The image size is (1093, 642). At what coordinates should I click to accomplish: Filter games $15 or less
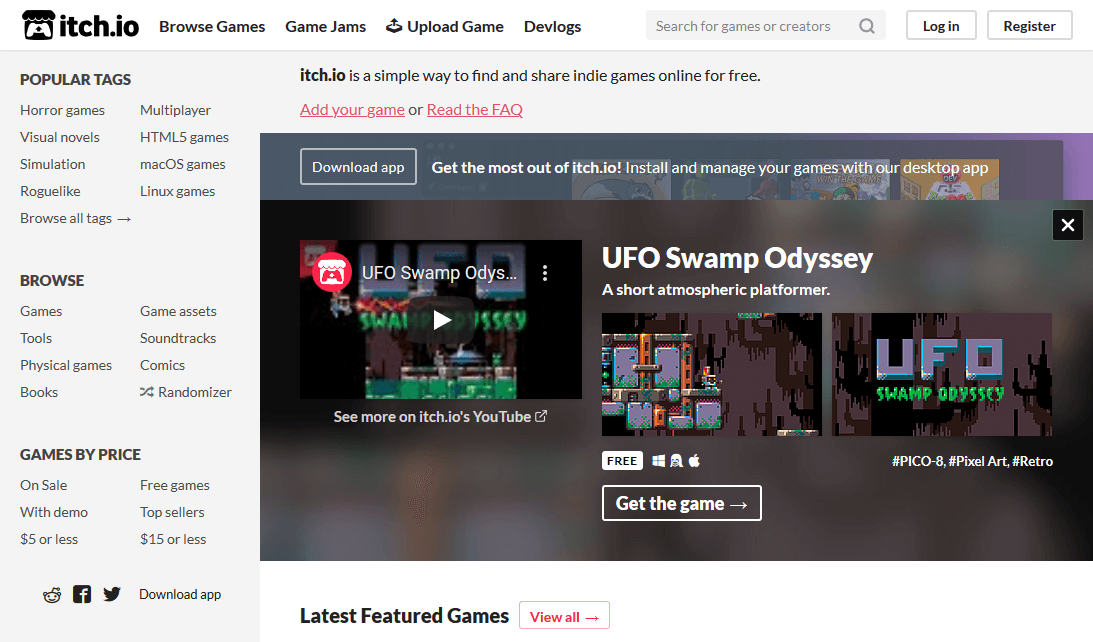(x=173, y=539)
